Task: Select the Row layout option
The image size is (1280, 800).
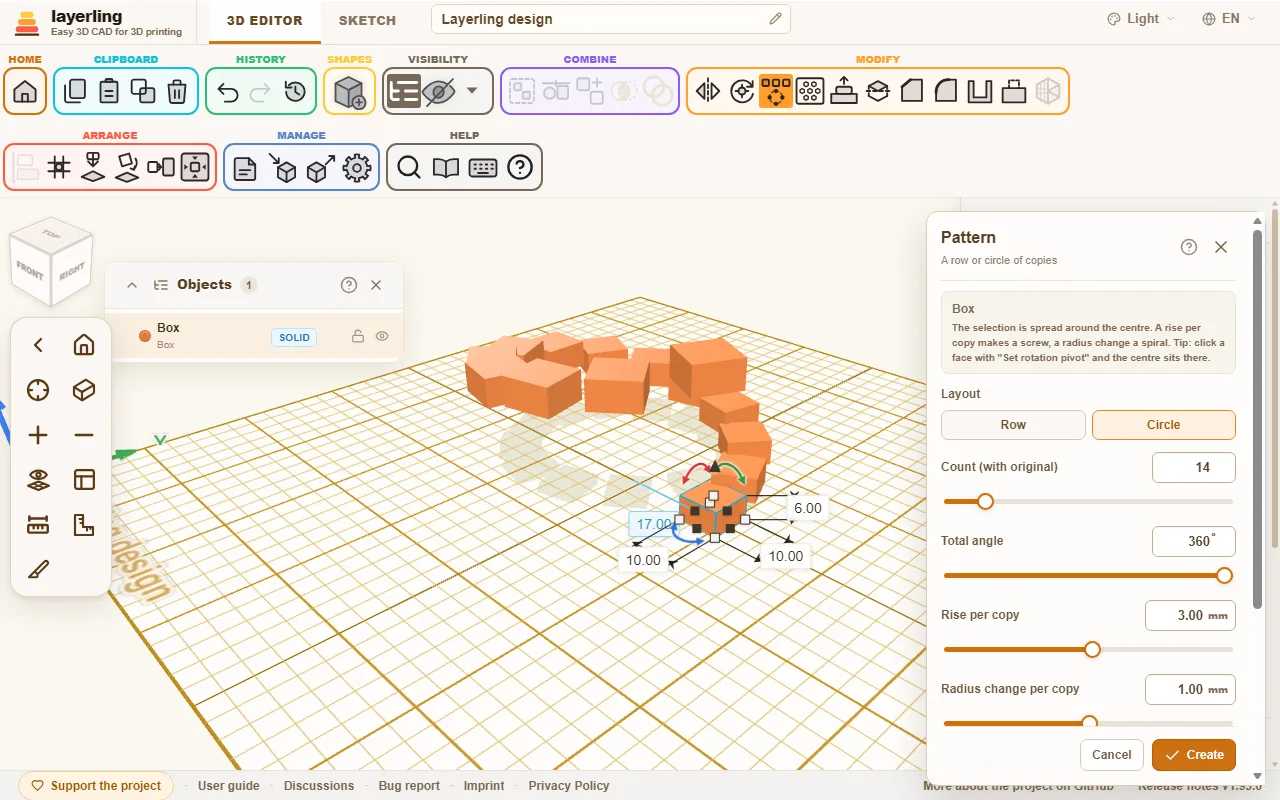Action: [1013, 425]
